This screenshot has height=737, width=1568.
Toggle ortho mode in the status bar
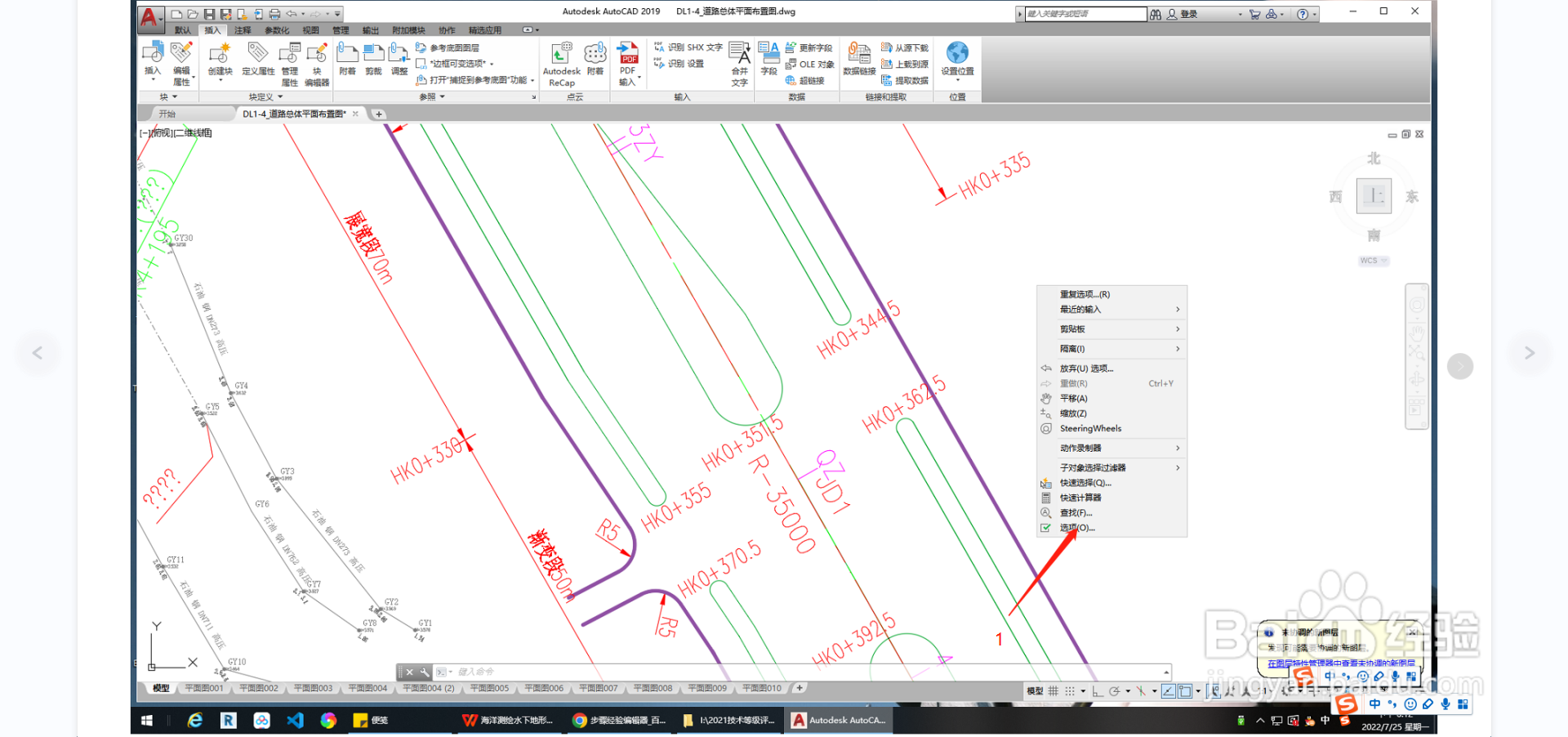pos(1098,691)
